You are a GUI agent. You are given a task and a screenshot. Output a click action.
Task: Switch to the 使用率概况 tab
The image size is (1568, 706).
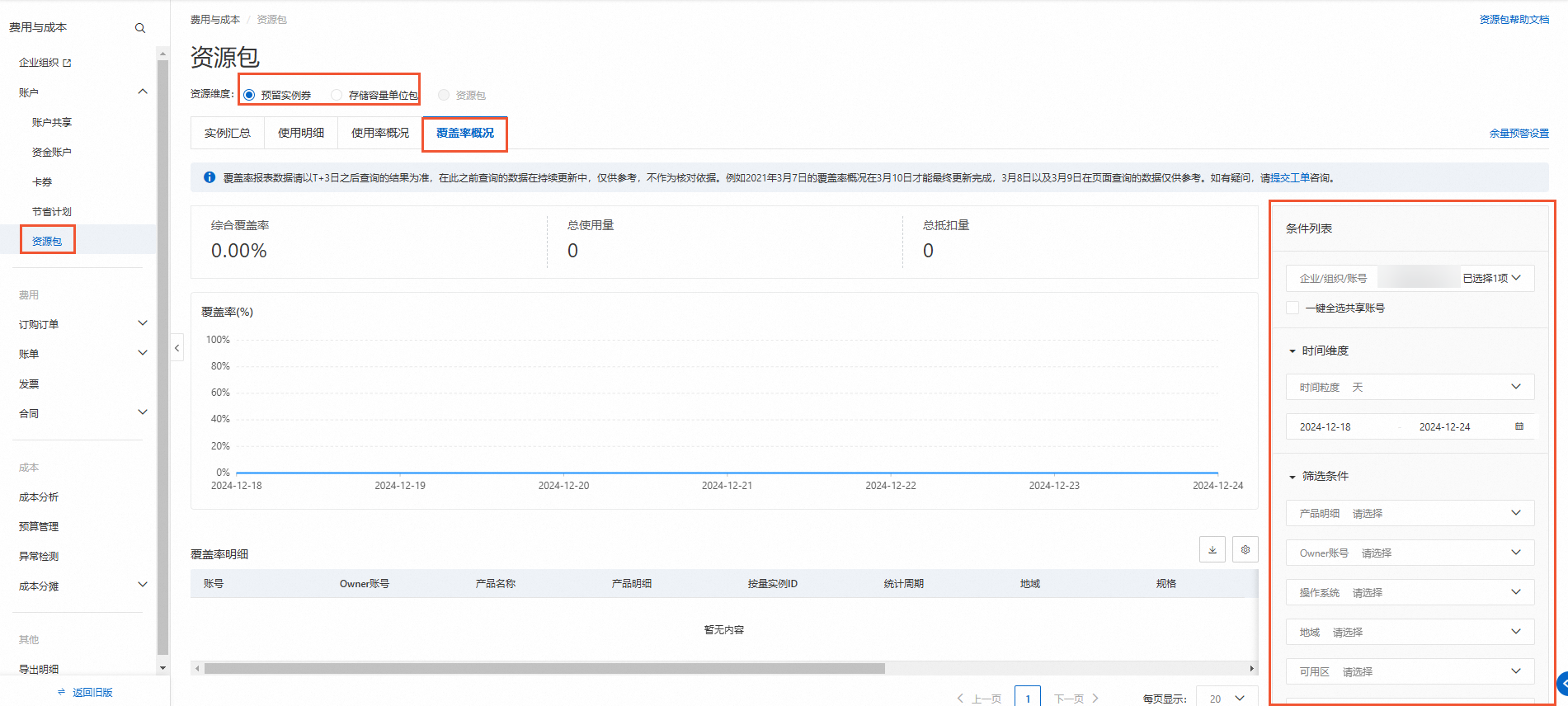[x=380, y=133]
